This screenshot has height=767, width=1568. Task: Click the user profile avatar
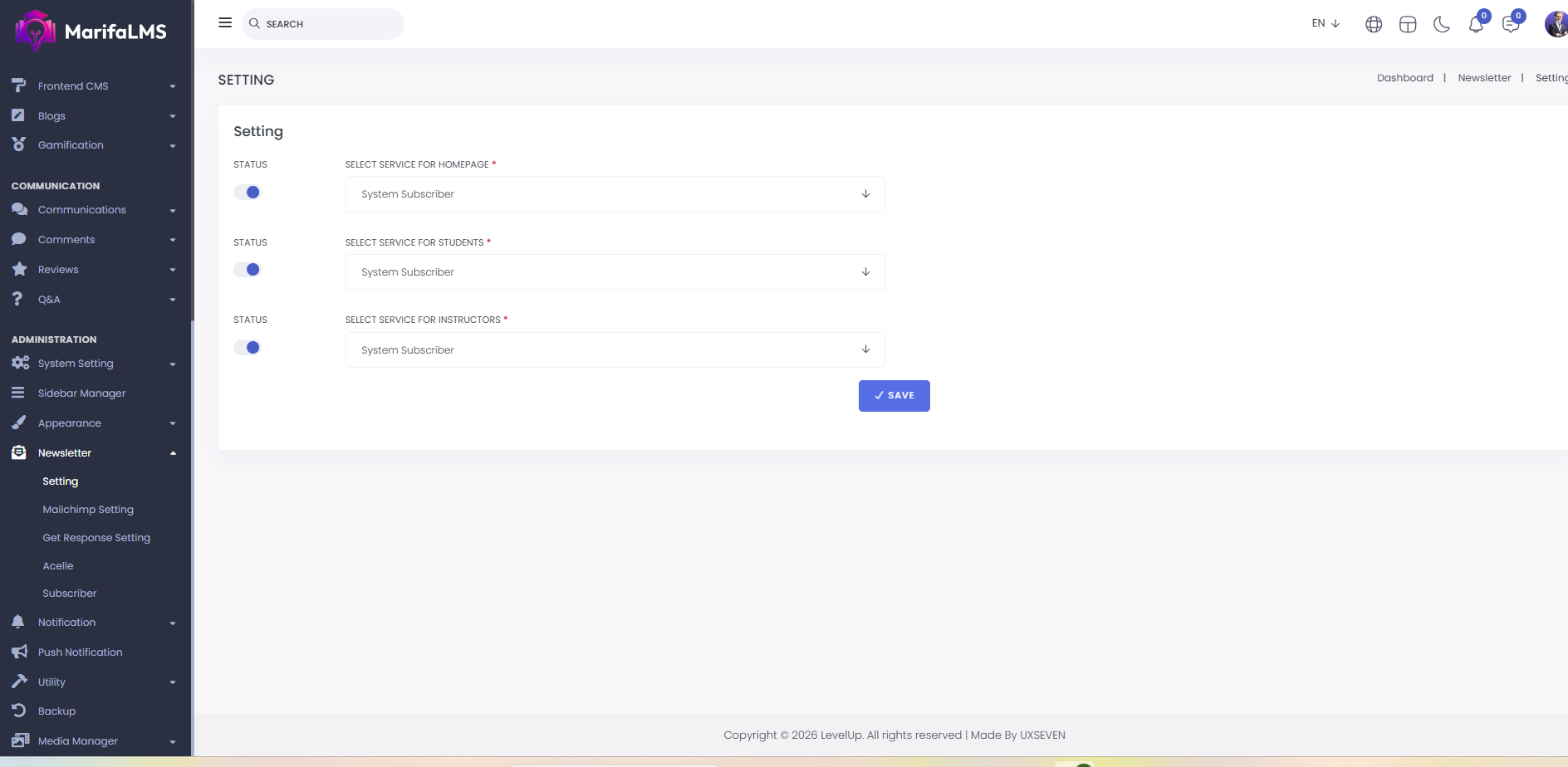[x=1556, y=24]
